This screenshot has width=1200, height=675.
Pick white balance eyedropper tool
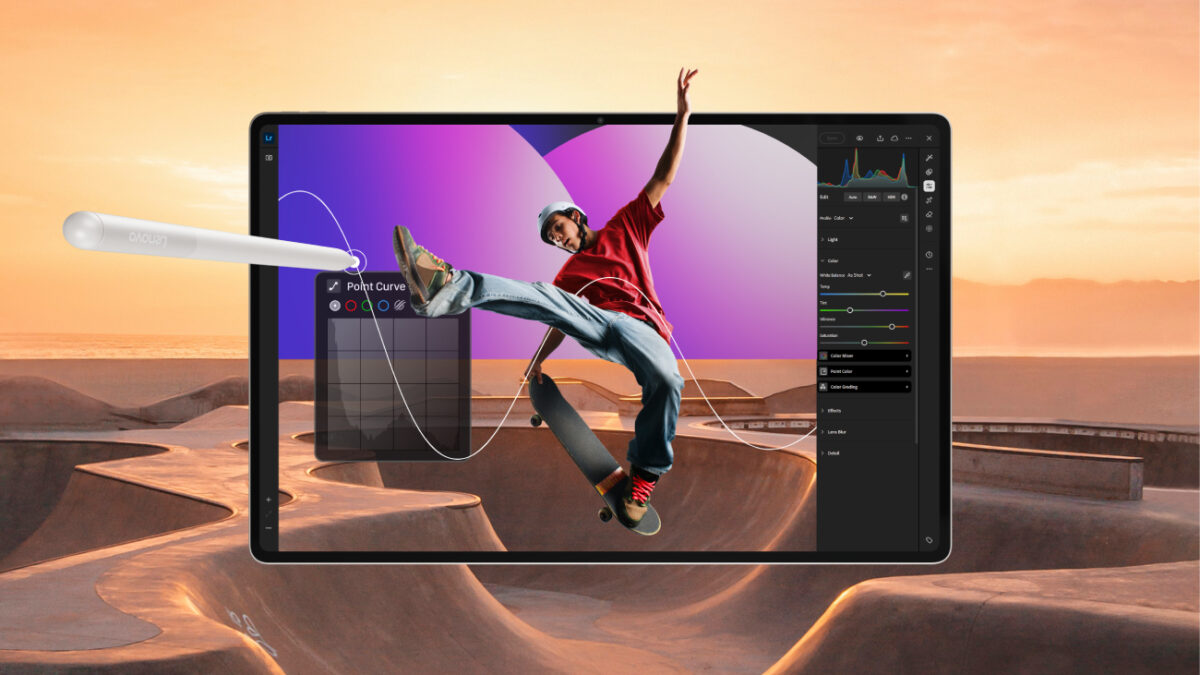pos(906,275)
